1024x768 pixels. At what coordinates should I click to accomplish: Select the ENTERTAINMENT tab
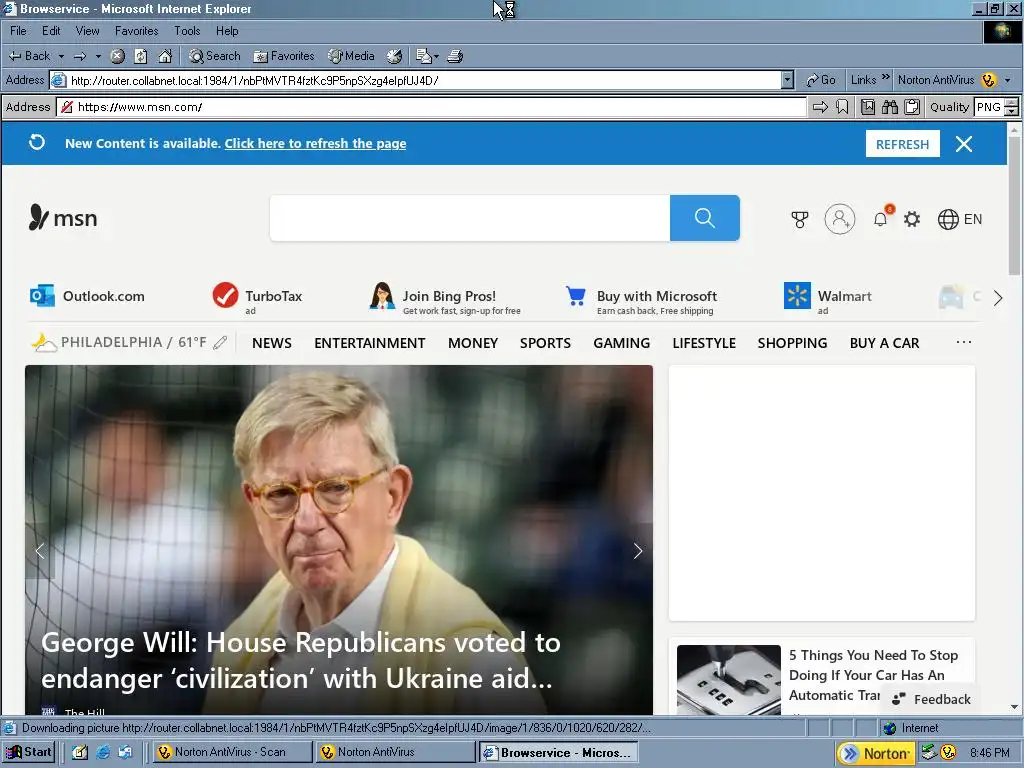[x=370, y=343]
